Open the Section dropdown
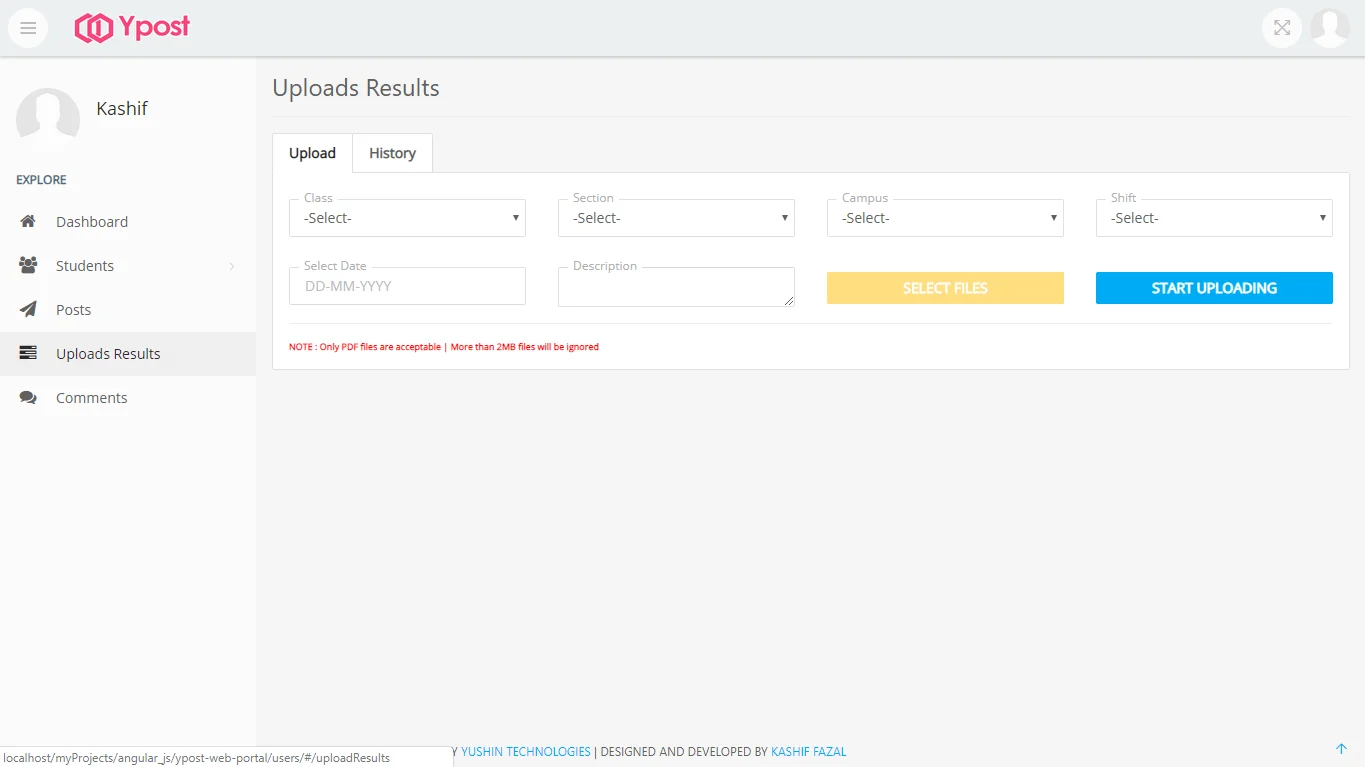Screen dimensions: 1365x767 [x=676, y=218]
